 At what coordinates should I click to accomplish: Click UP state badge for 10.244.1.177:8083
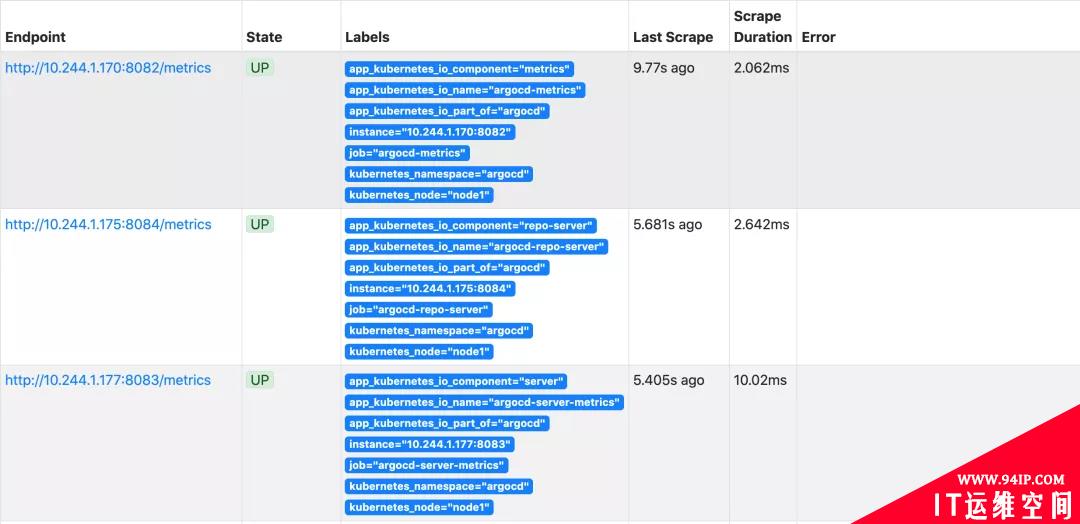coord(260,380)
